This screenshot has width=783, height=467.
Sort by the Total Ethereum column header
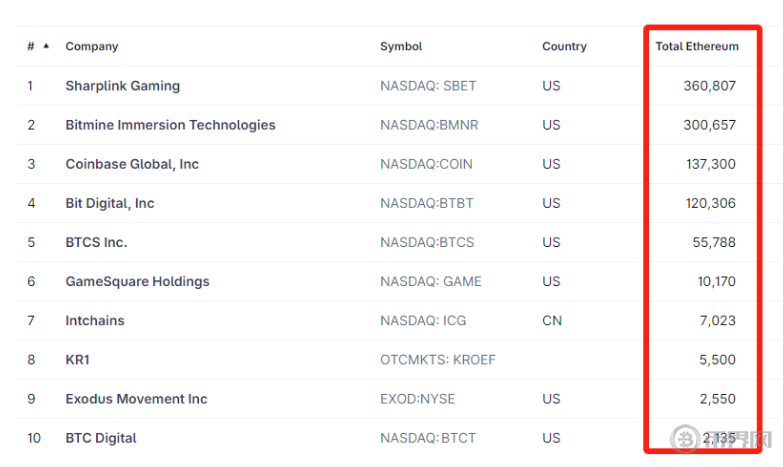tap(697, 46)
